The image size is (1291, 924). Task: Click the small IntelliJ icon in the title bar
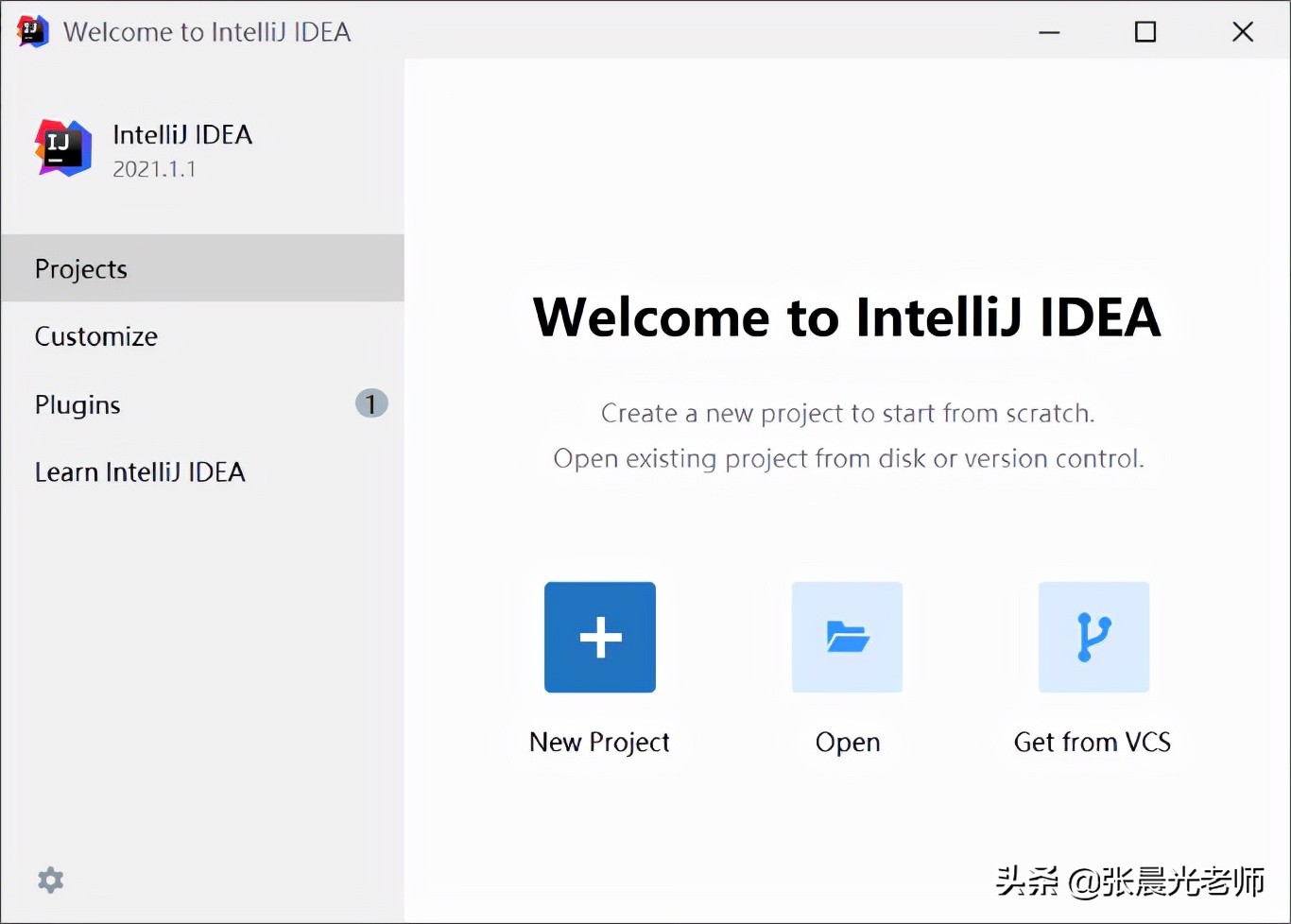pyautogui.click(x=32, y=31)
